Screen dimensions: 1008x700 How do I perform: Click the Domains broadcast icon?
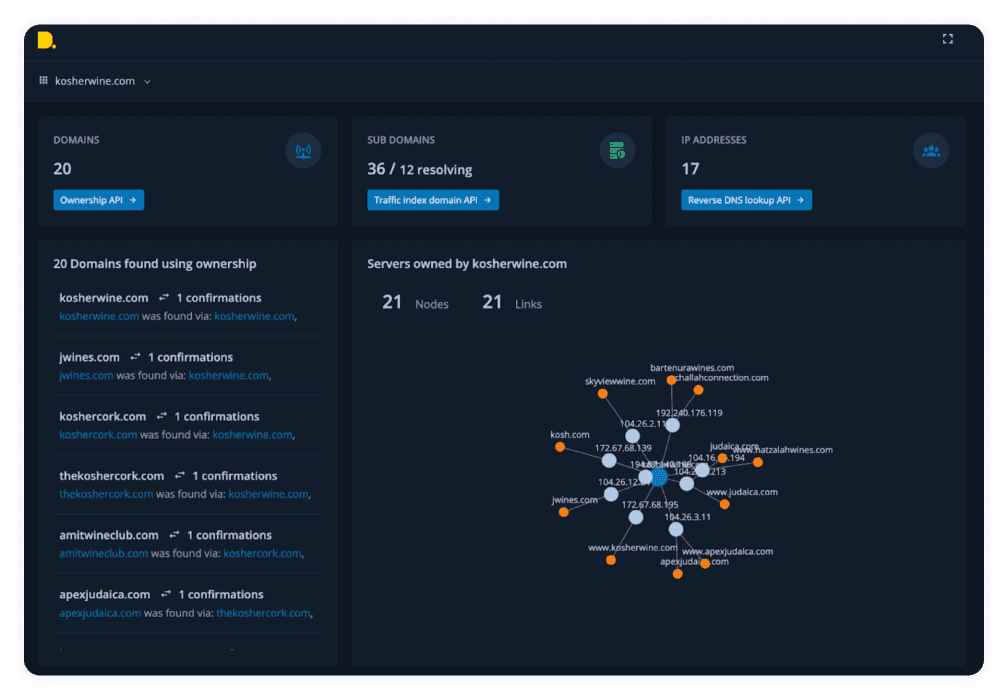(x=303, y=150)
